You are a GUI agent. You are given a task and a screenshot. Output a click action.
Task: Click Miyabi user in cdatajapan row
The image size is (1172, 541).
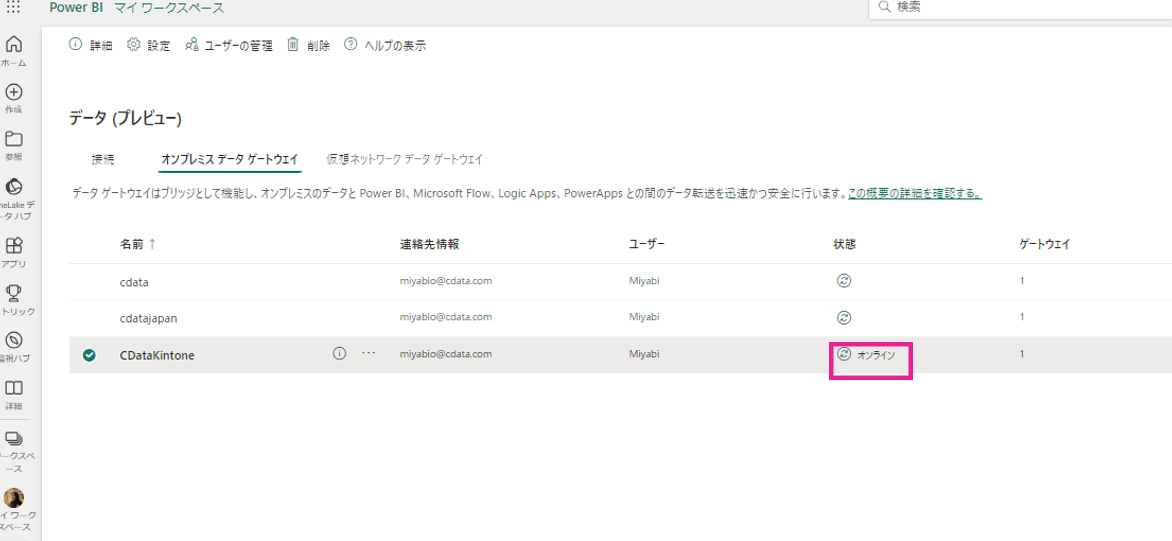point(644,317)
